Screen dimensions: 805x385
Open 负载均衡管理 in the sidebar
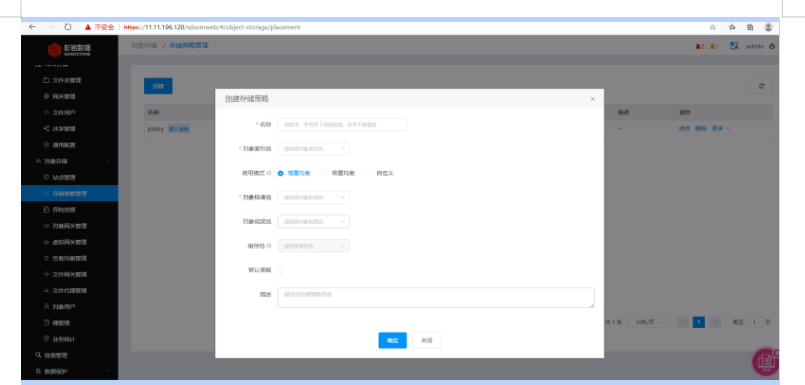click(x=65, y=258)
